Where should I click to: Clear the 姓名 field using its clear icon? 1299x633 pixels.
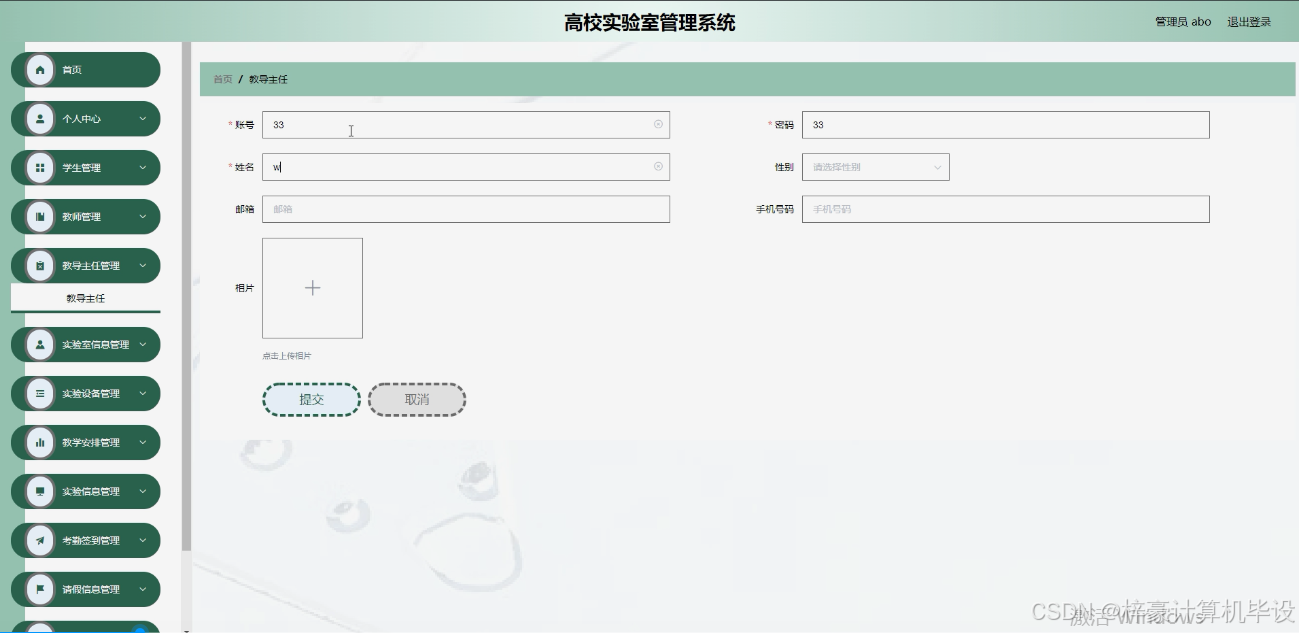click(x=658, y=167)
